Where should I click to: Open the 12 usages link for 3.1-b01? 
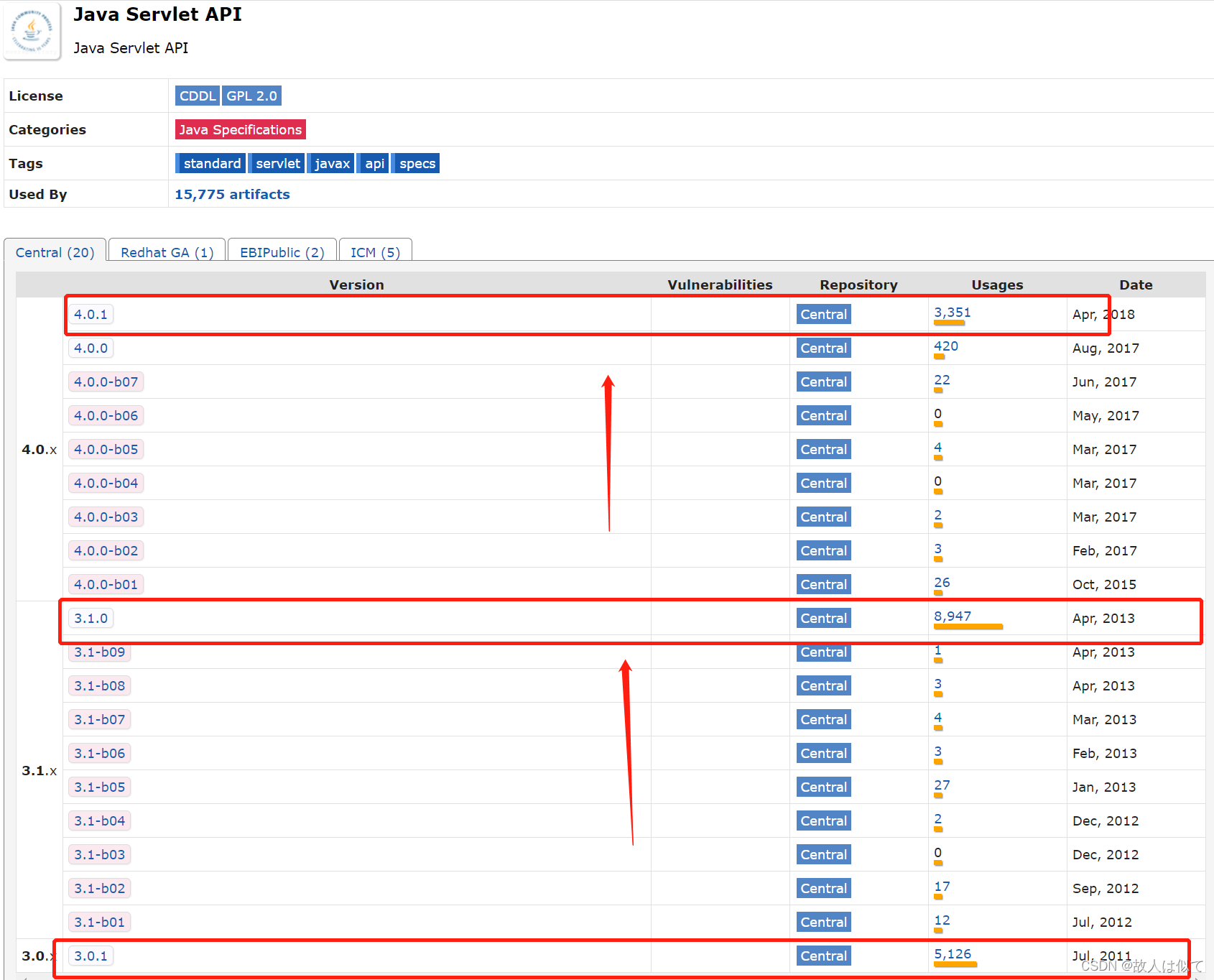(942, 920)
